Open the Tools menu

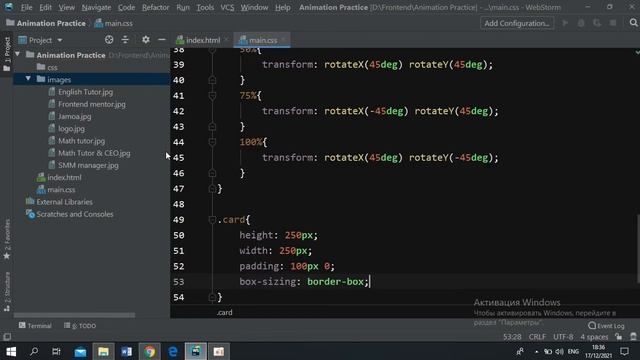point(205,7)
